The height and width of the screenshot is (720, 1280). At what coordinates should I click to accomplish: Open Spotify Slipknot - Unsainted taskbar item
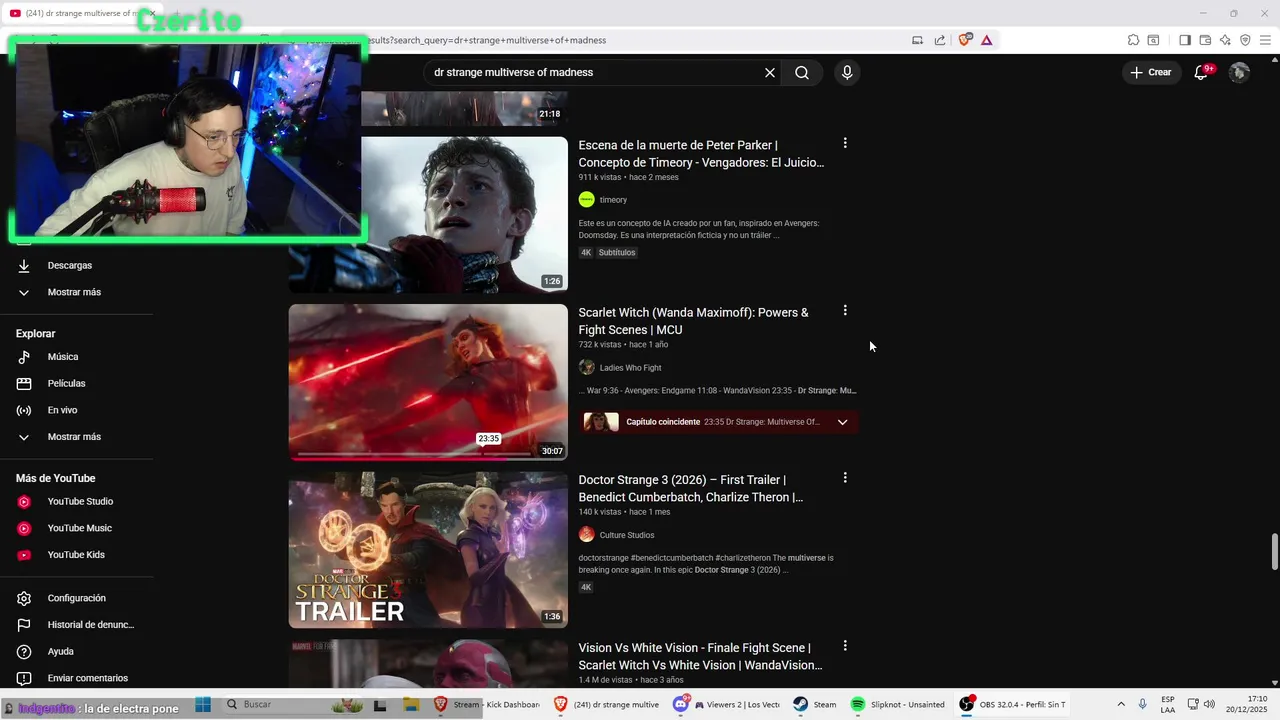tap(898, 704)
